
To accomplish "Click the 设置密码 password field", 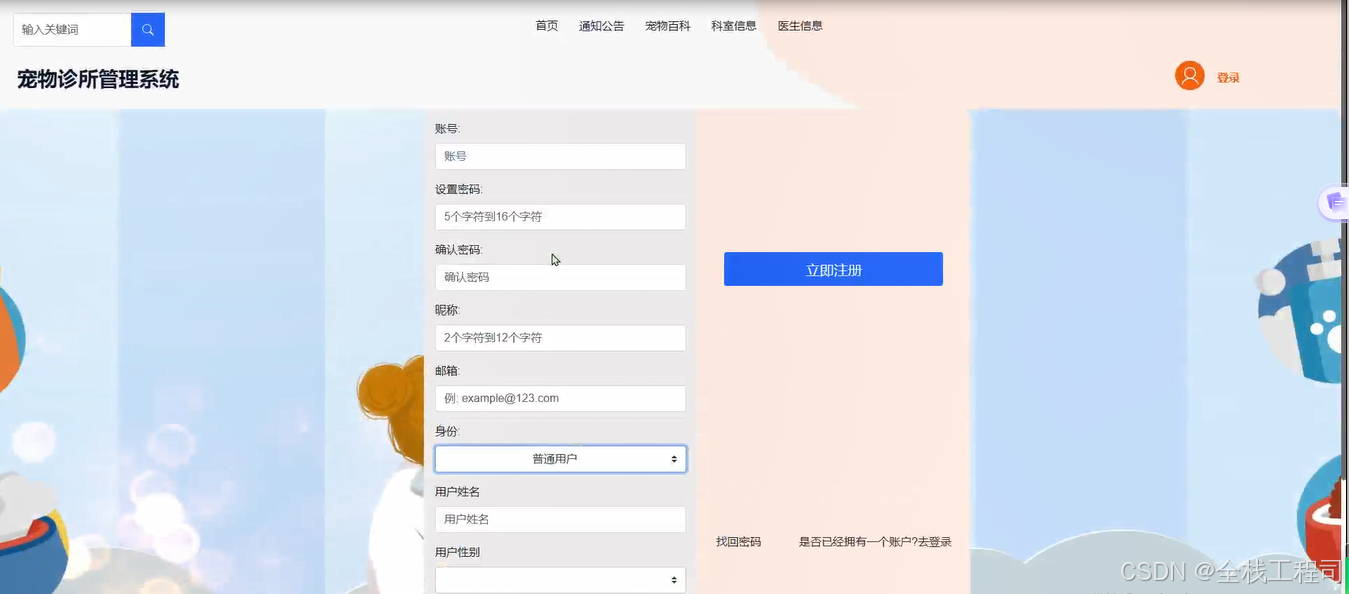I will (560, 217).
